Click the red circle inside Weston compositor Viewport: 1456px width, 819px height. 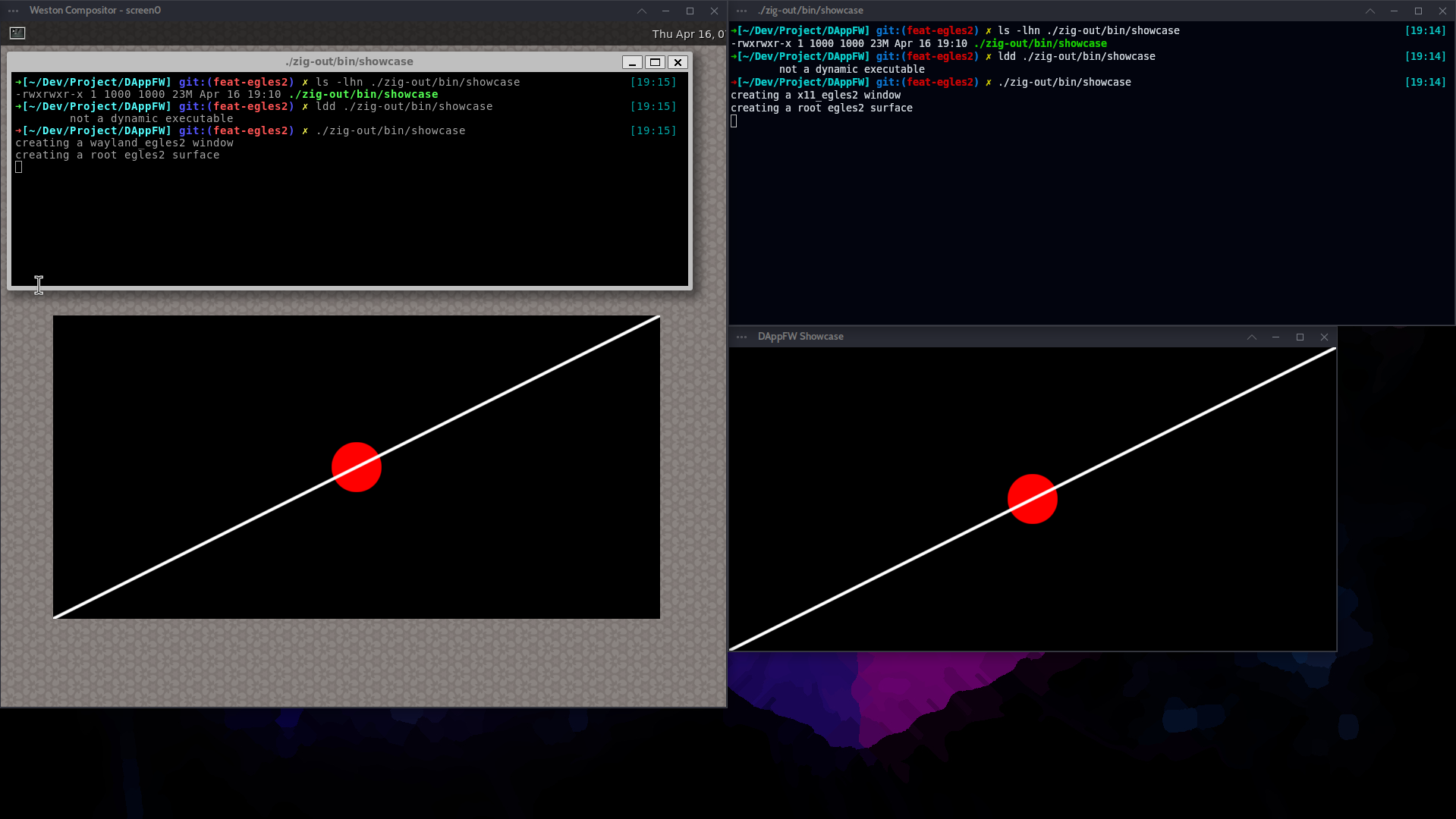coord(356,467)
